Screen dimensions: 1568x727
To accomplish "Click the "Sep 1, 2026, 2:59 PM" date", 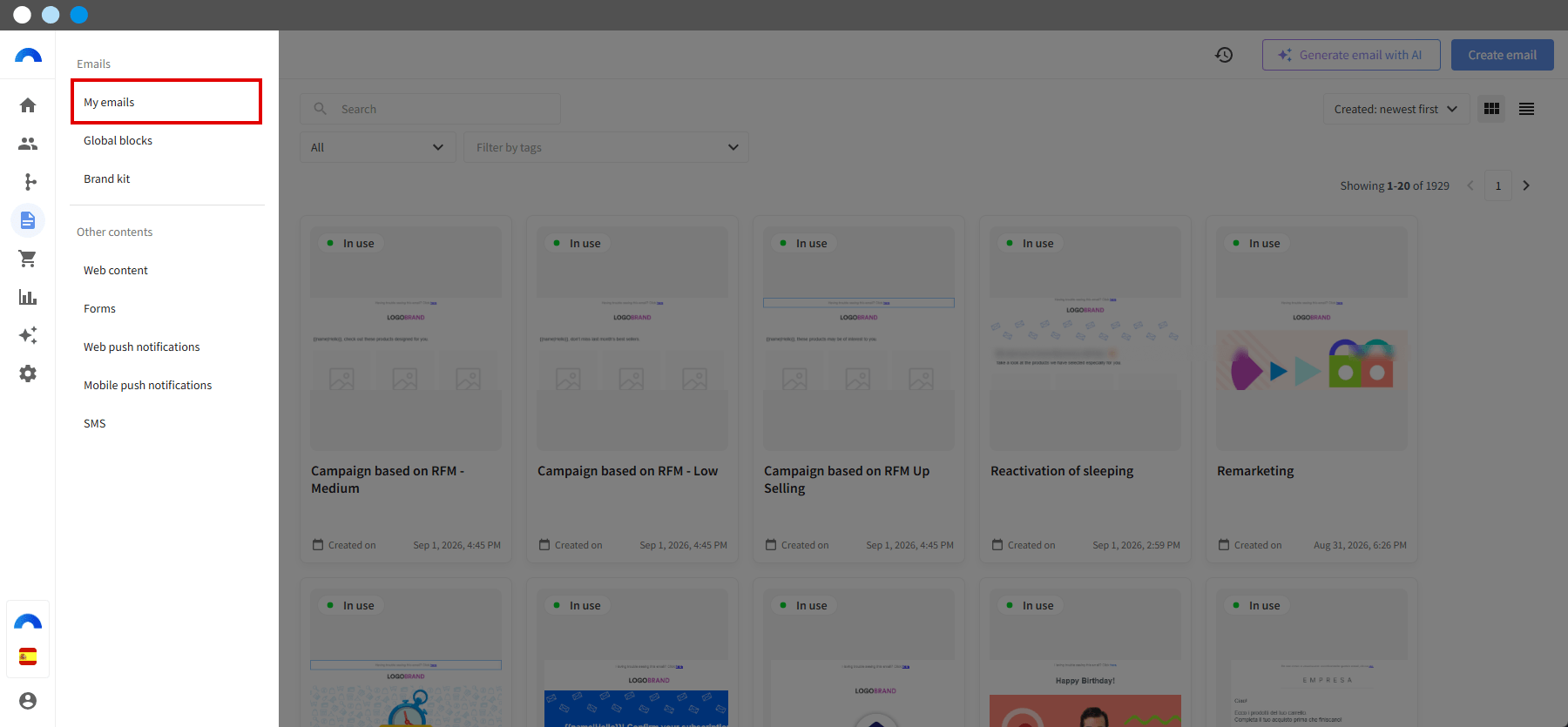I will (x=1137, y=545).
